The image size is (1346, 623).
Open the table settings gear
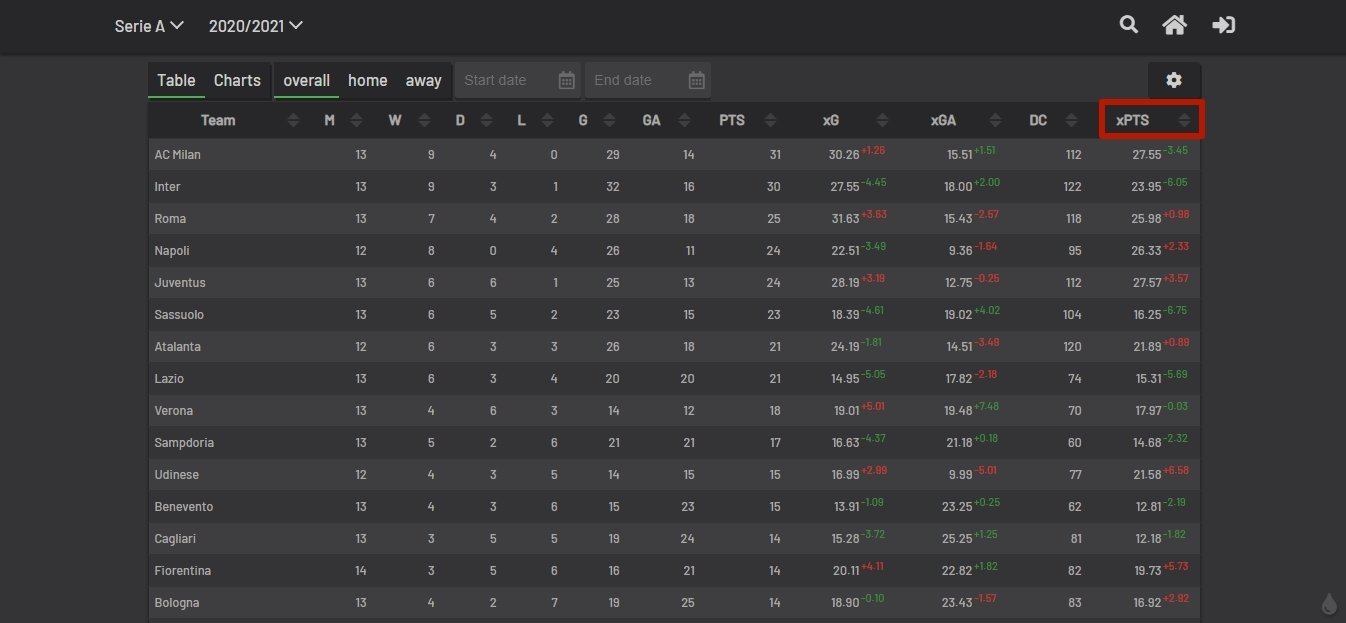click(1174, 80)
